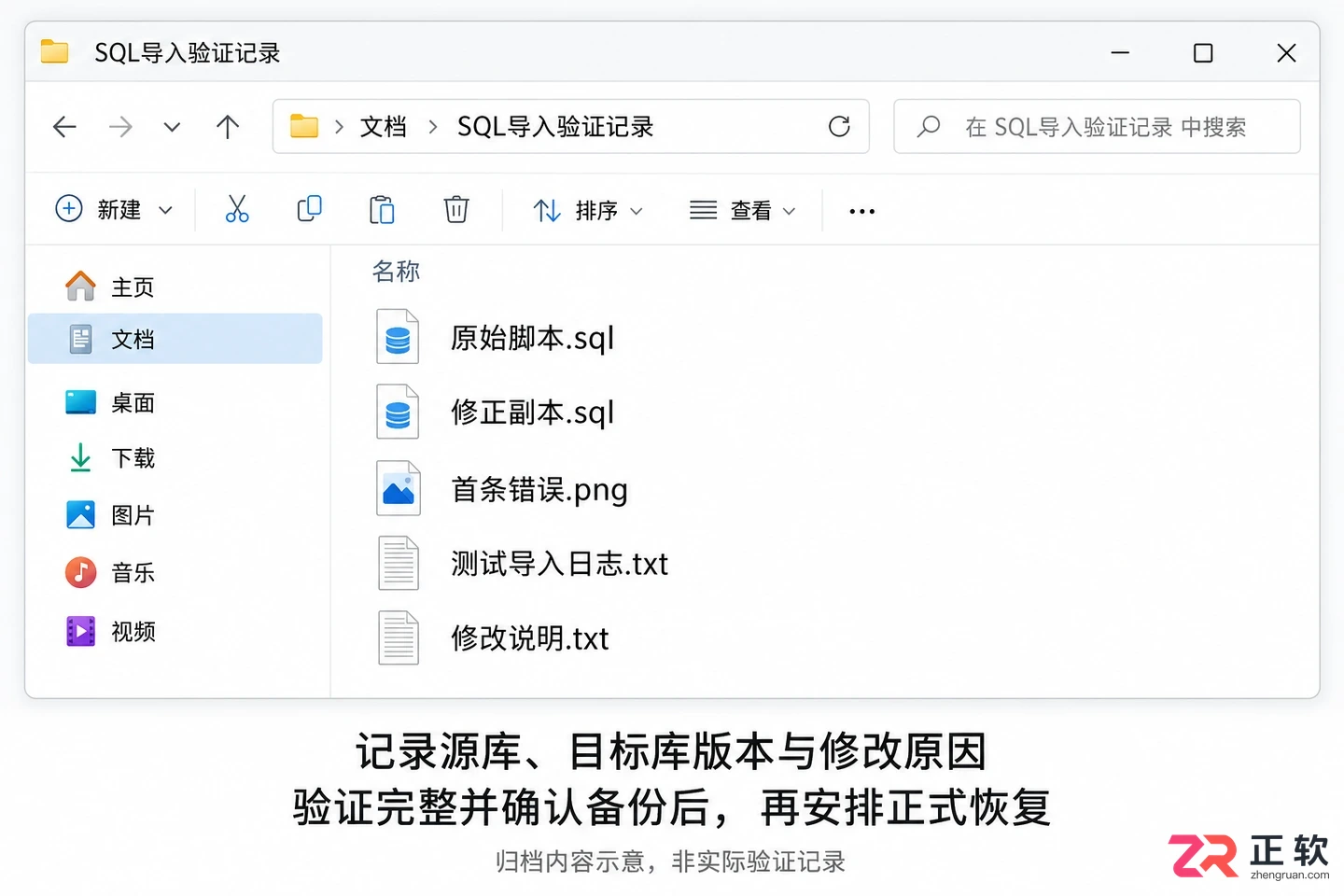This screenshot has width=1344, height=896.
Task: Select the file 测试导入日志.txt
Action: click(x=559, y=564)
